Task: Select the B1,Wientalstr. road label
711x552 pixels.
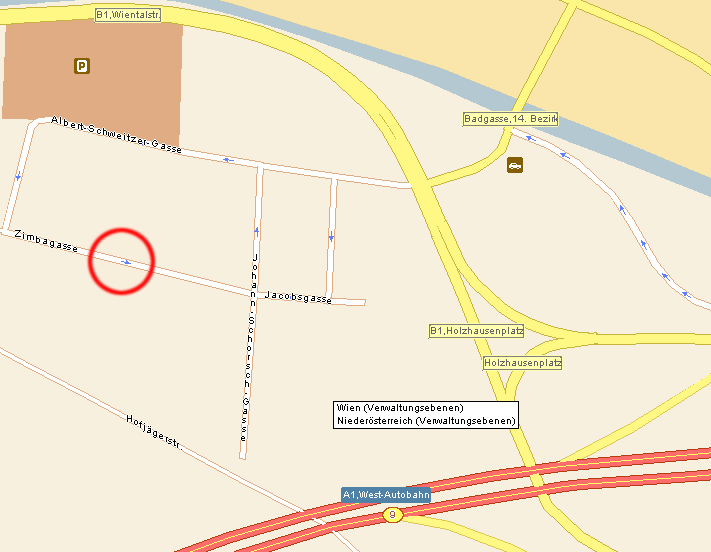Action: pyautogui.click(x=128, y=15)
